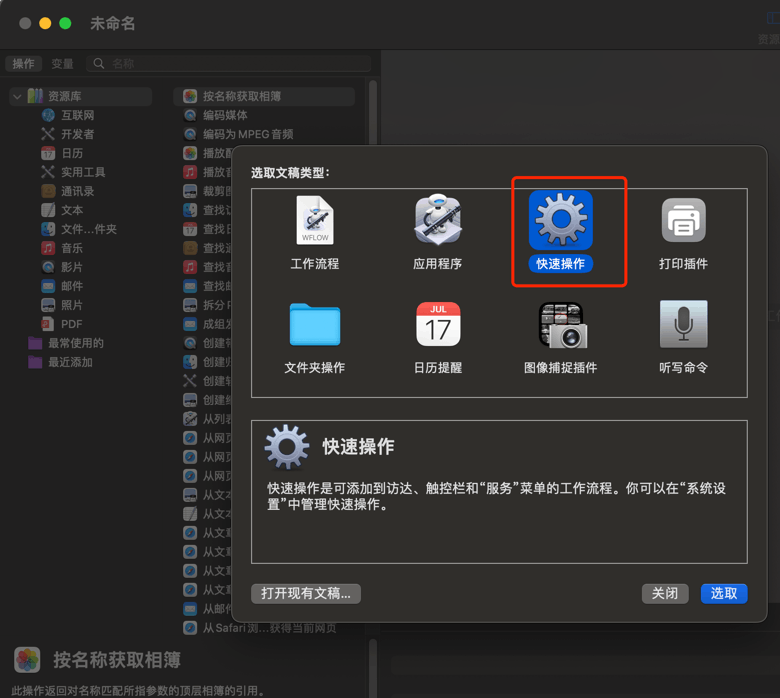This screenshot has height=698, width=780.
Task: Click the green zoom window button
Action: tap(65, 23)
